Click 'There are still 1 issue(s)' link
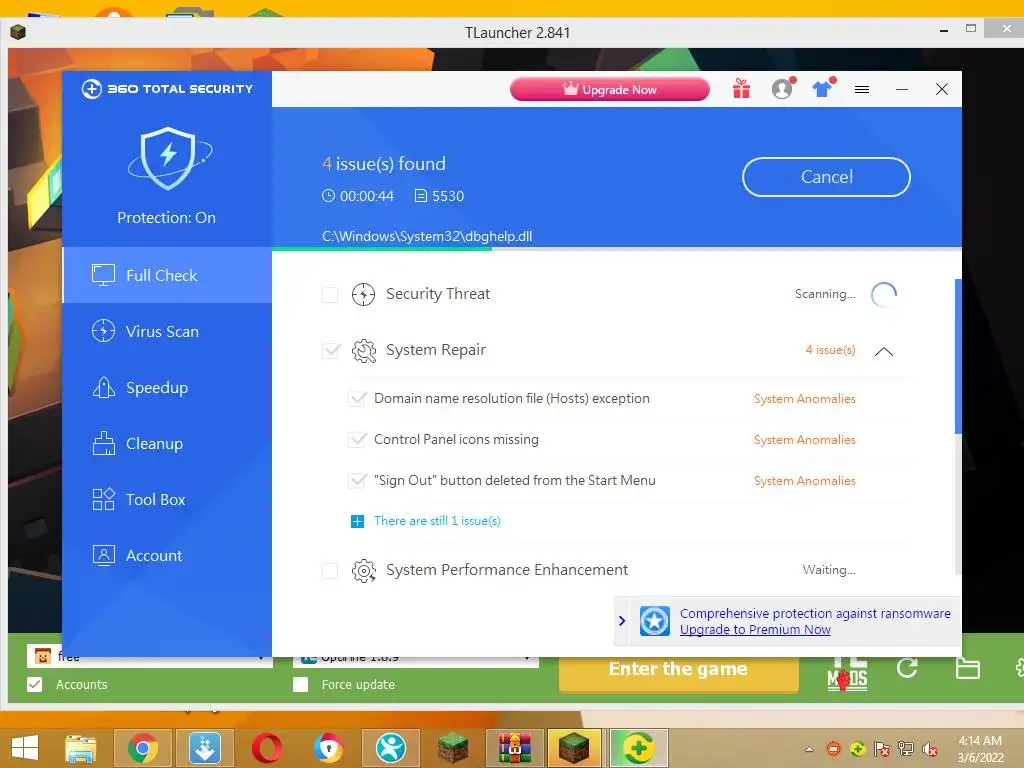 (x=437, y=521)
